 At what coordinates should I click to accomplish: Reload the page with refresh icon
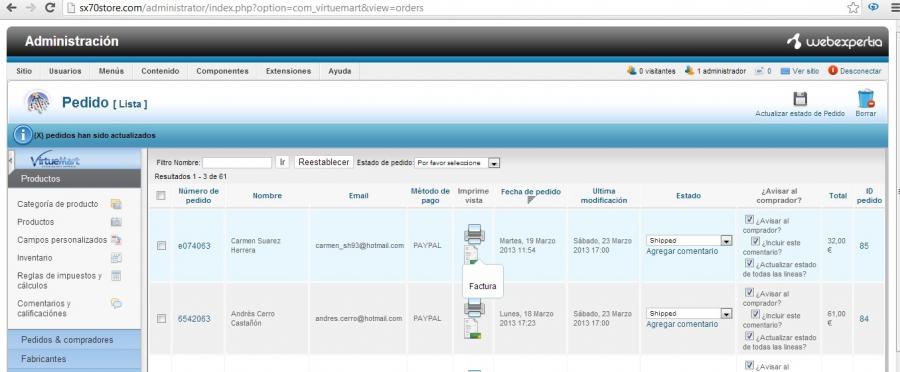point(50,7)
